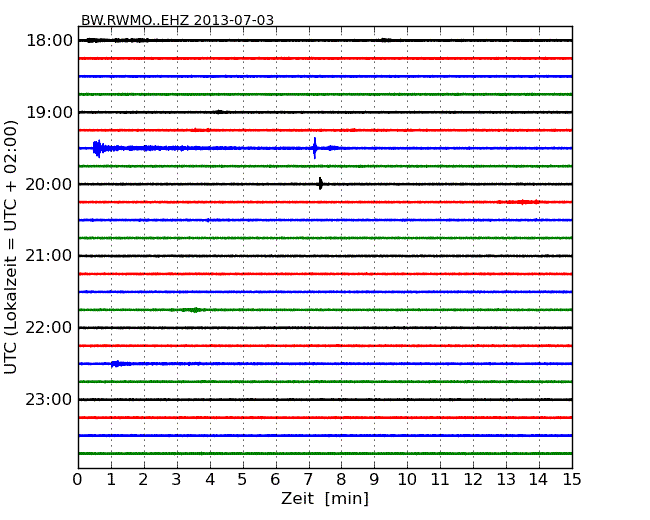This screenshot has width=650, height=520.
Task: Click the black burst at start of 18:00 trace
Action: tap(93, 40)
